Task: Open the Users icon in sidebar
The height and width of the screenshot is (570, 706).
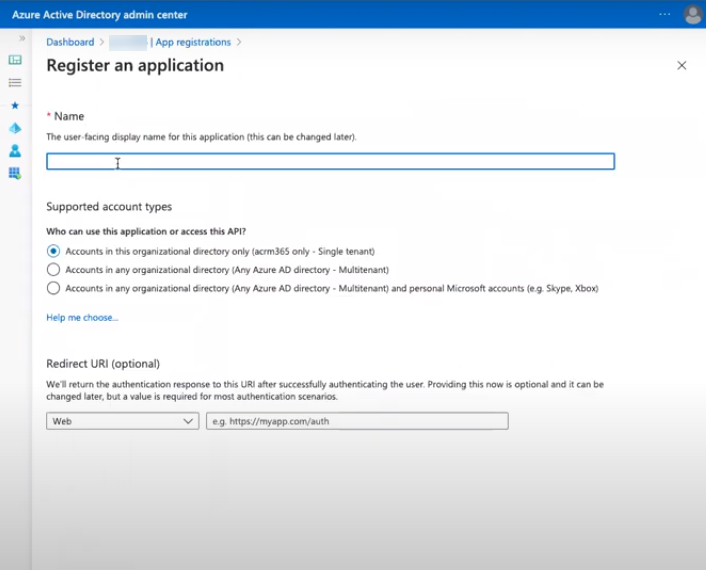Action: click(x=15, y=151)
